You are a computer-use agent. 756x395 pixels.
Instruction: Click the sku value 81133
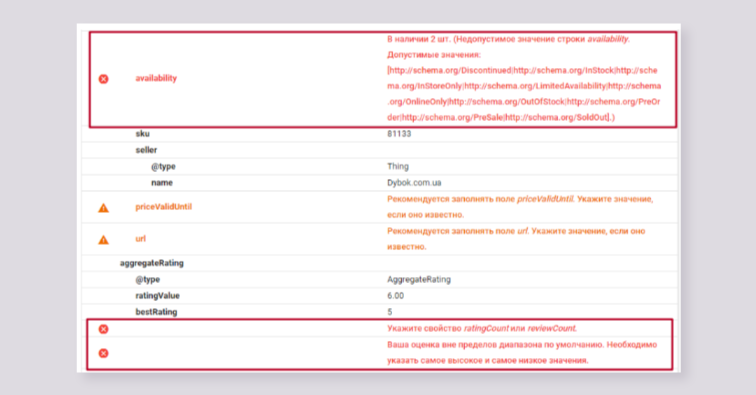399,134
